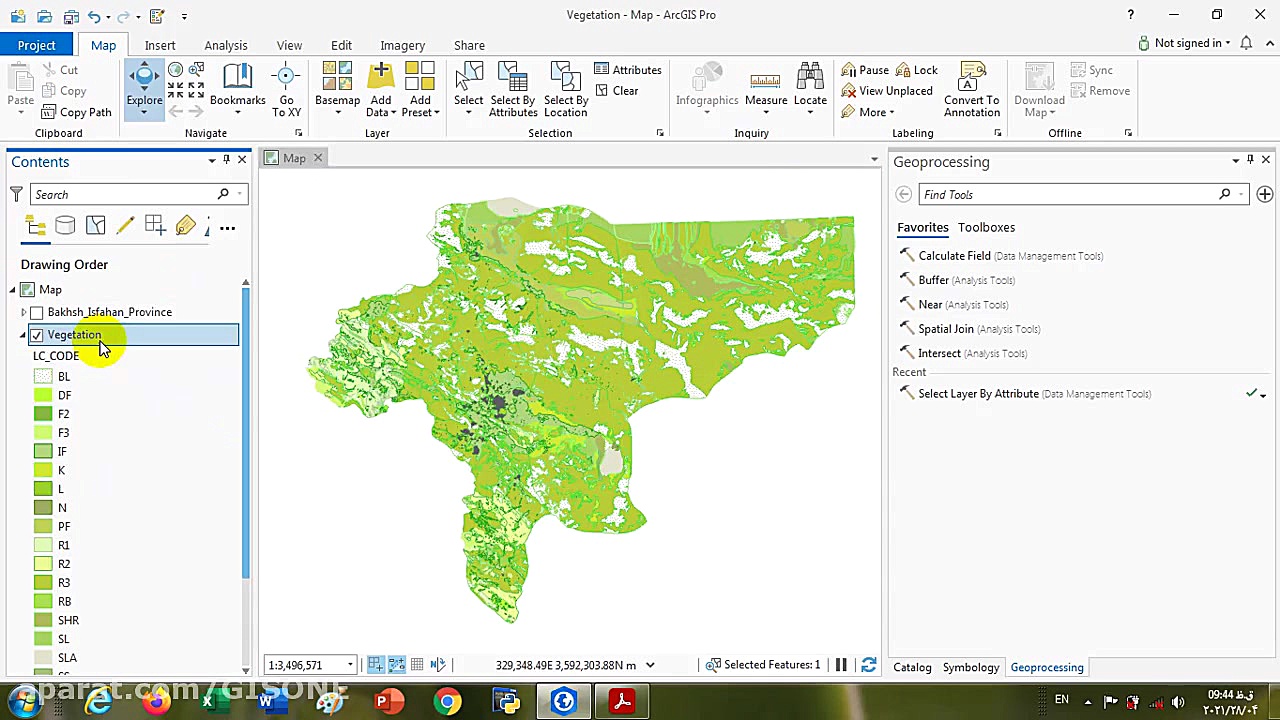Viewport: 1280px width, 720px height.
Task: Enable the Bakhsh_Isfahan_Province layer checkbox
Action: click(x=37, y=312)
